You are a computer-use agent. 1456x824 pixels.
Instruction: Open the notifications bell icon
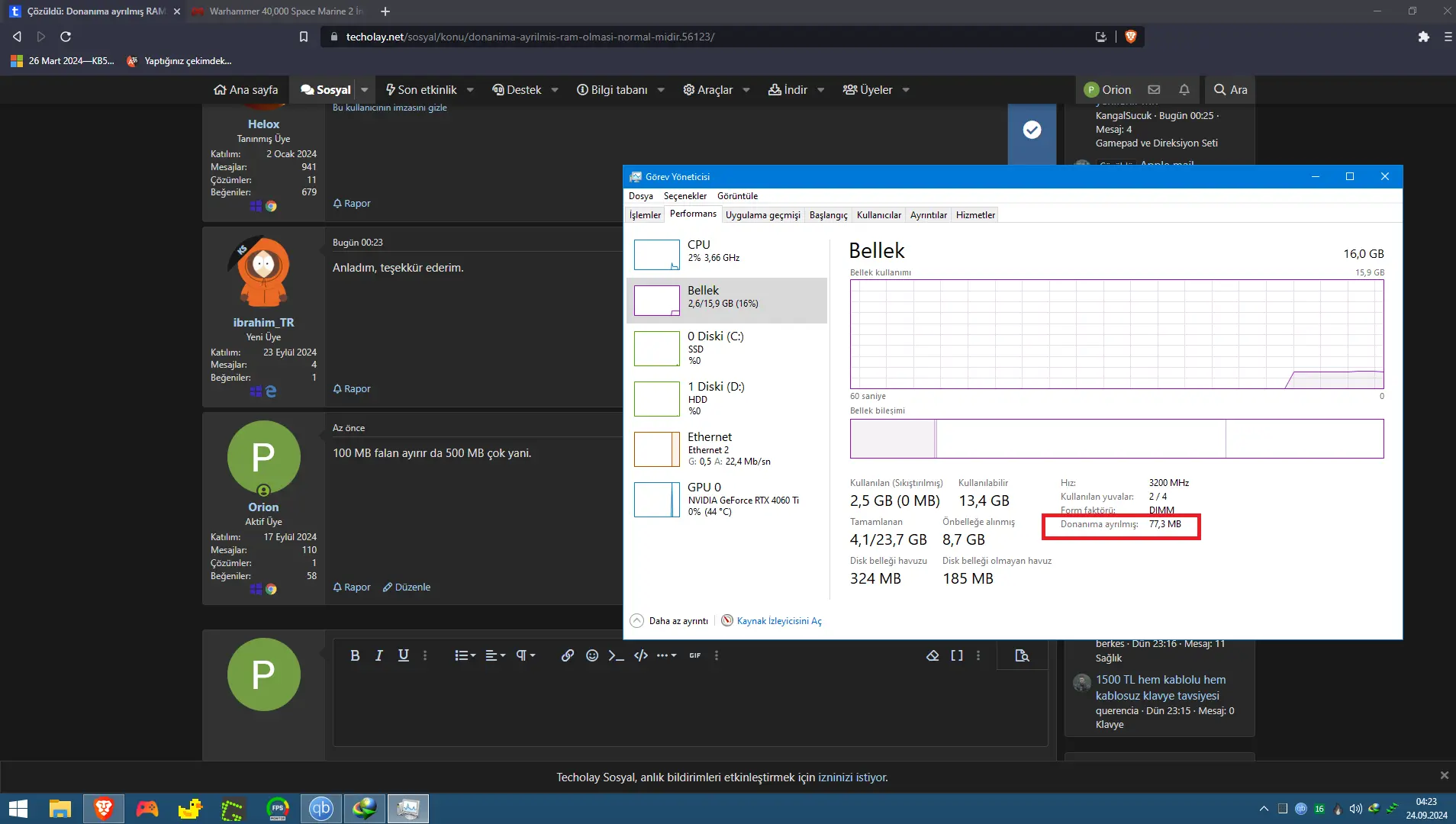1184,90
